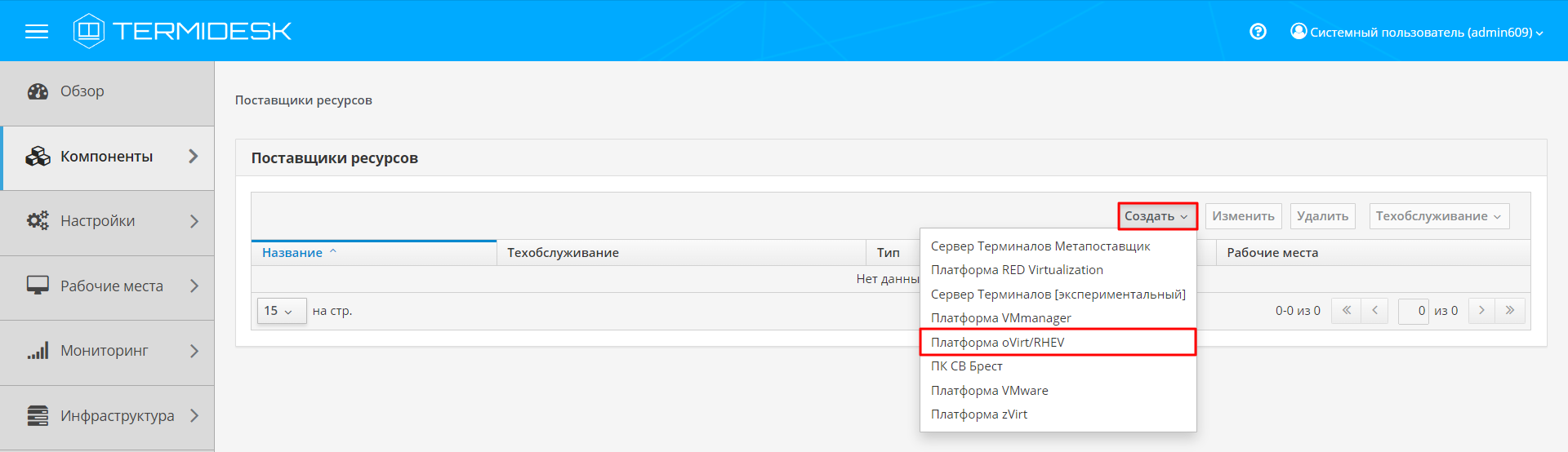
Task: Go to next page arrow
Action: (1481, 311)
